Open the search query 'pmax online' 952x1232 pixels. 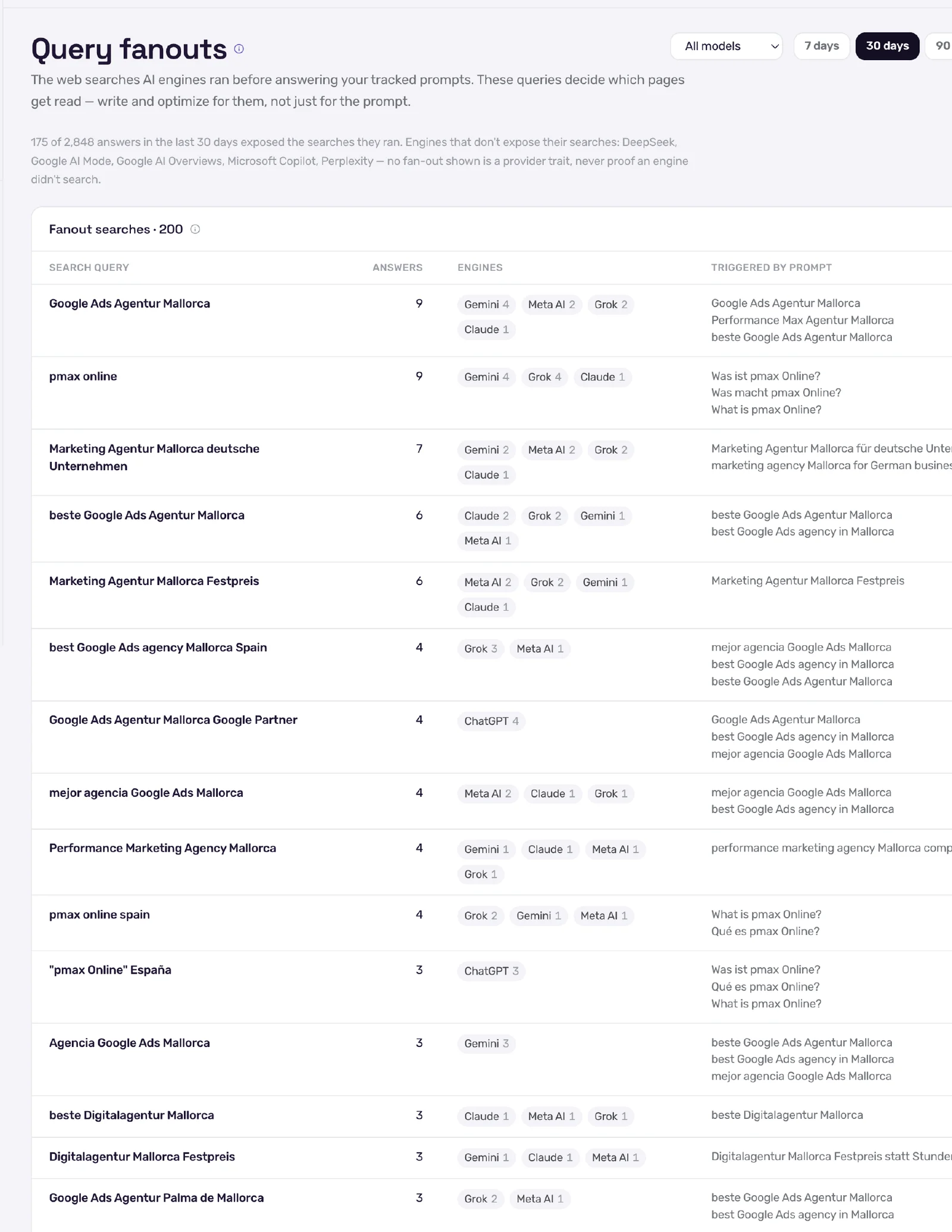click(83, 376)
